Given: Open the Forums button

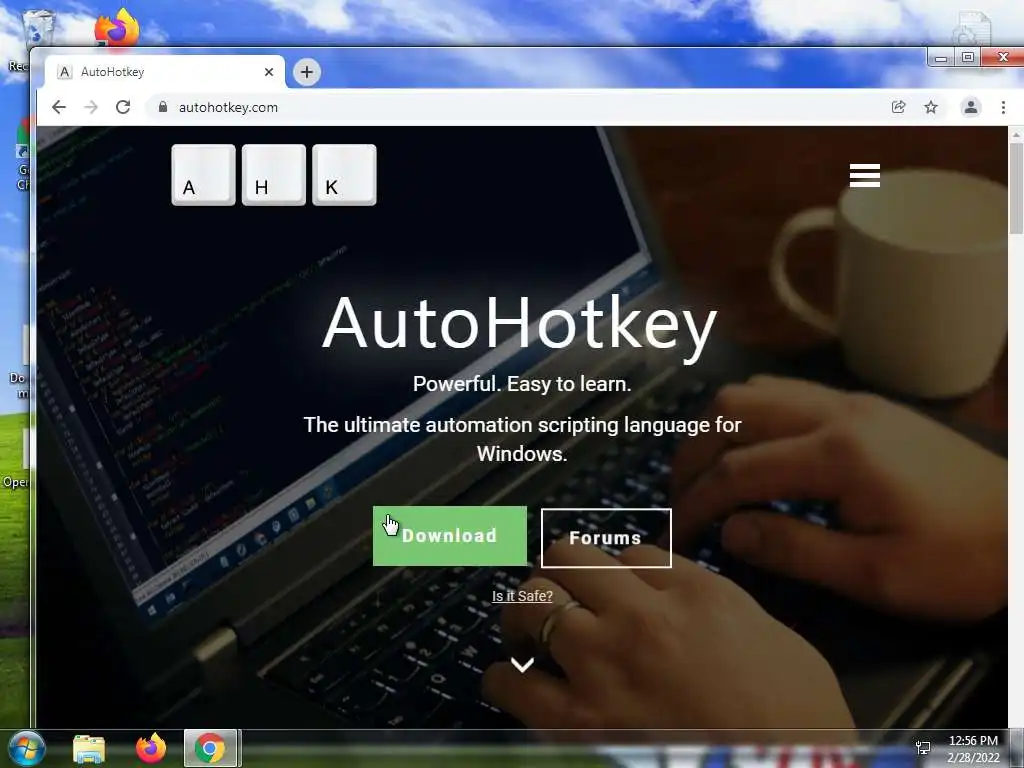Looking at the screenshot, I should coord(606,538).
